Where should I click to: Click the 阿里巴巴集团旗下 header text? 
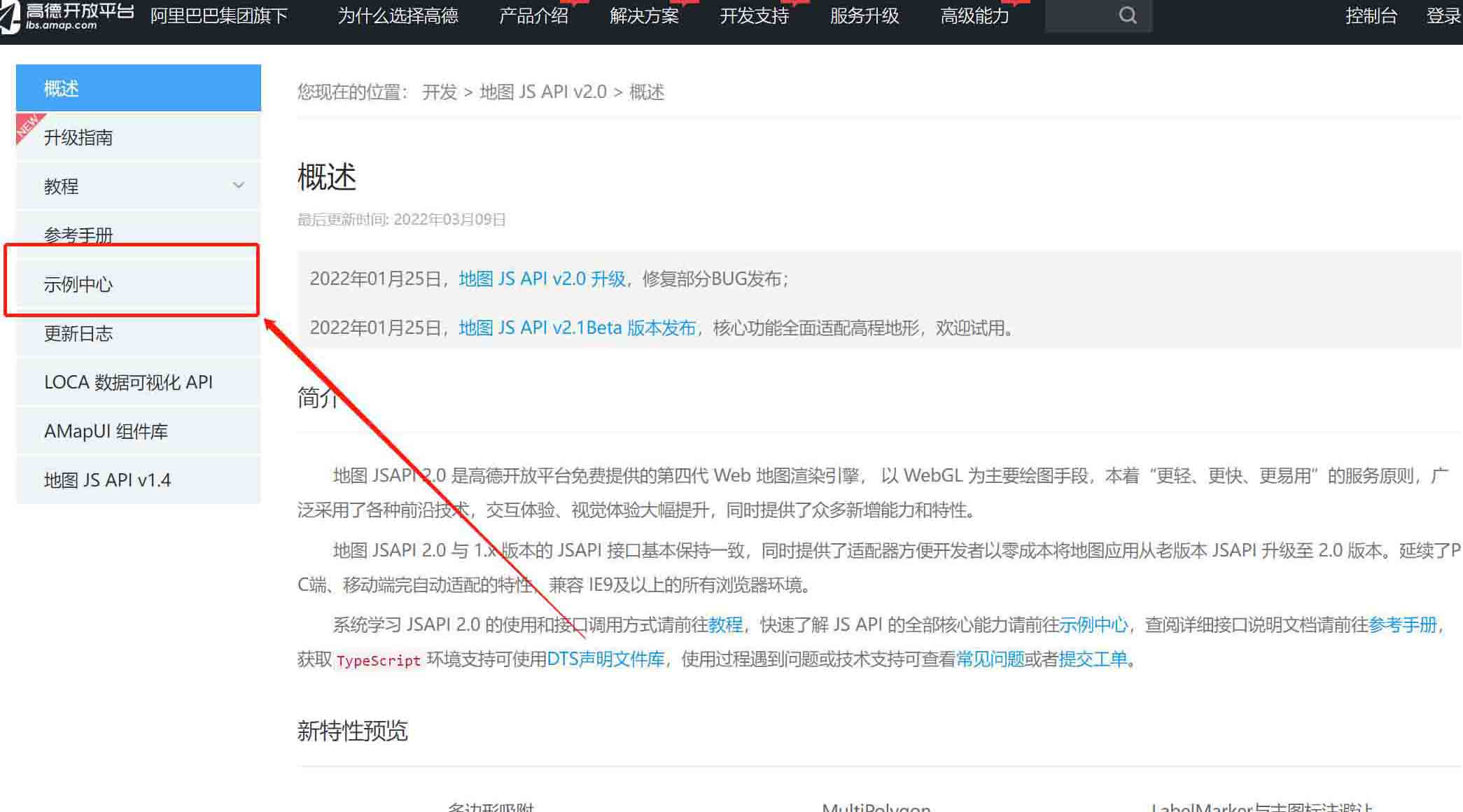click(x=218, y=15)
